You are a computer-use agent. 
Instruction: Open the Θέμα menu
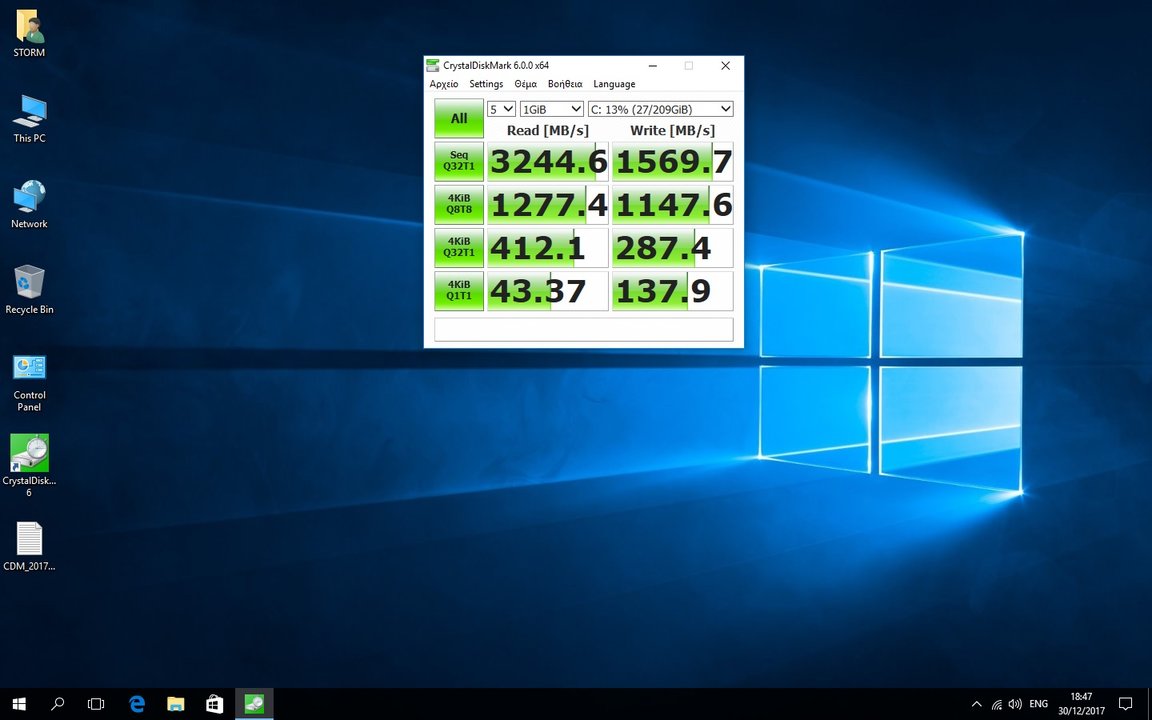pyautogui.click(x=525, y=84)
